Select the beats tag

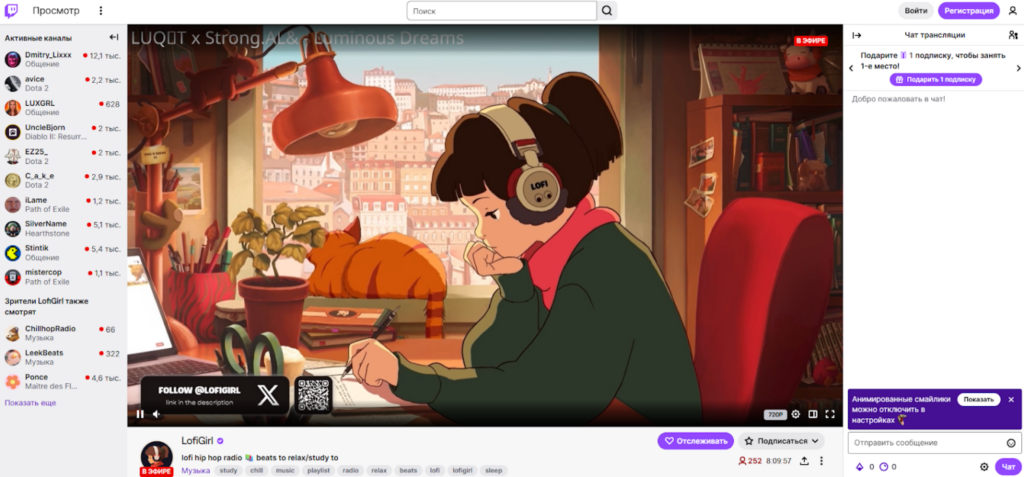tap(408, 470)
